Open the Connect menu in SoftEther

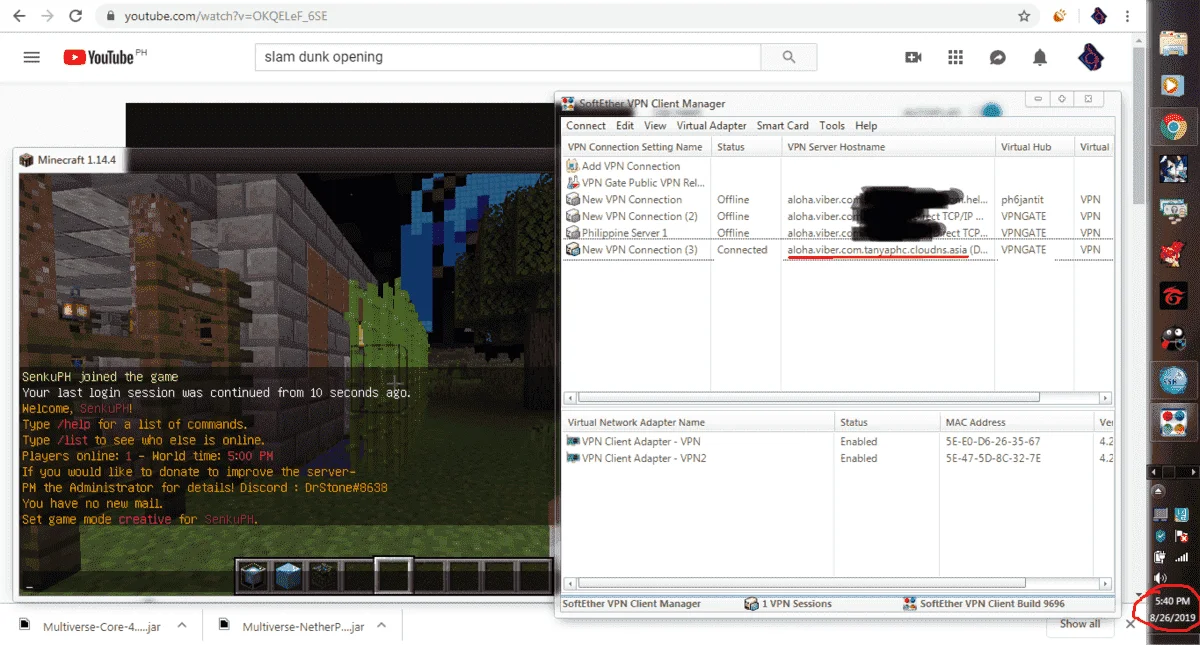pyautogui.click(x=586, y=126)
